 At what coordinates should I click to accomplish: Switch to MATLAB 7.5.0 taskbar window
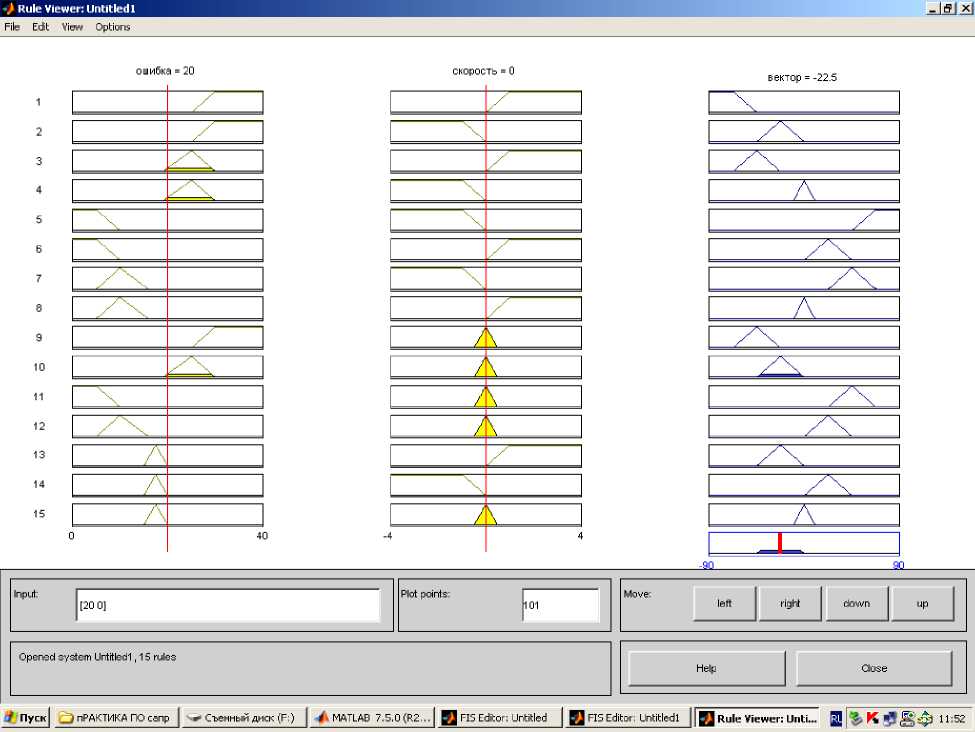pos(372,718)
